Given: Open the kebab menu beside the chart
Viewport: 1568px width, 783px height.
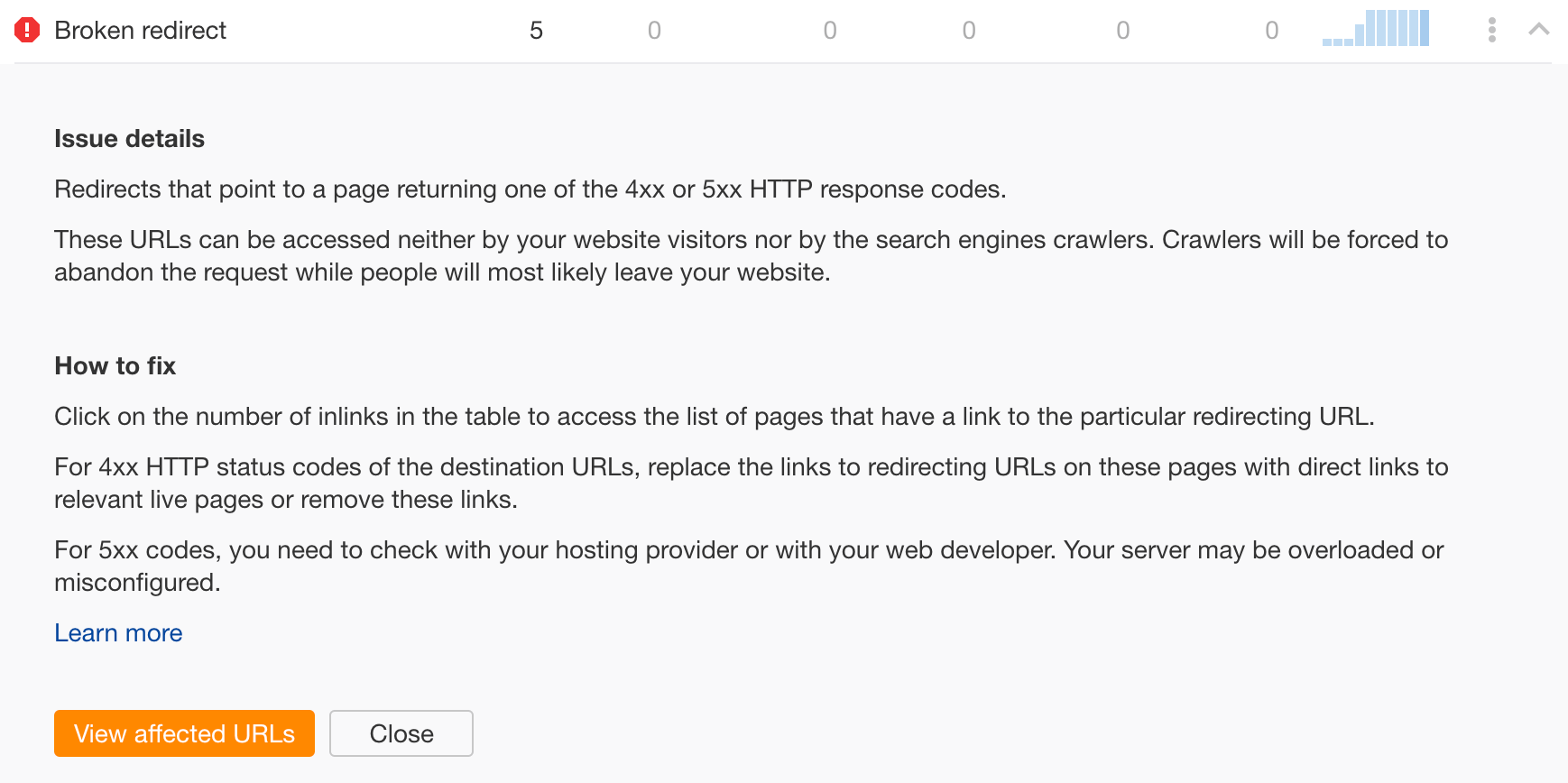Looking at the screenshot, I should click(x=1492, y=30).
